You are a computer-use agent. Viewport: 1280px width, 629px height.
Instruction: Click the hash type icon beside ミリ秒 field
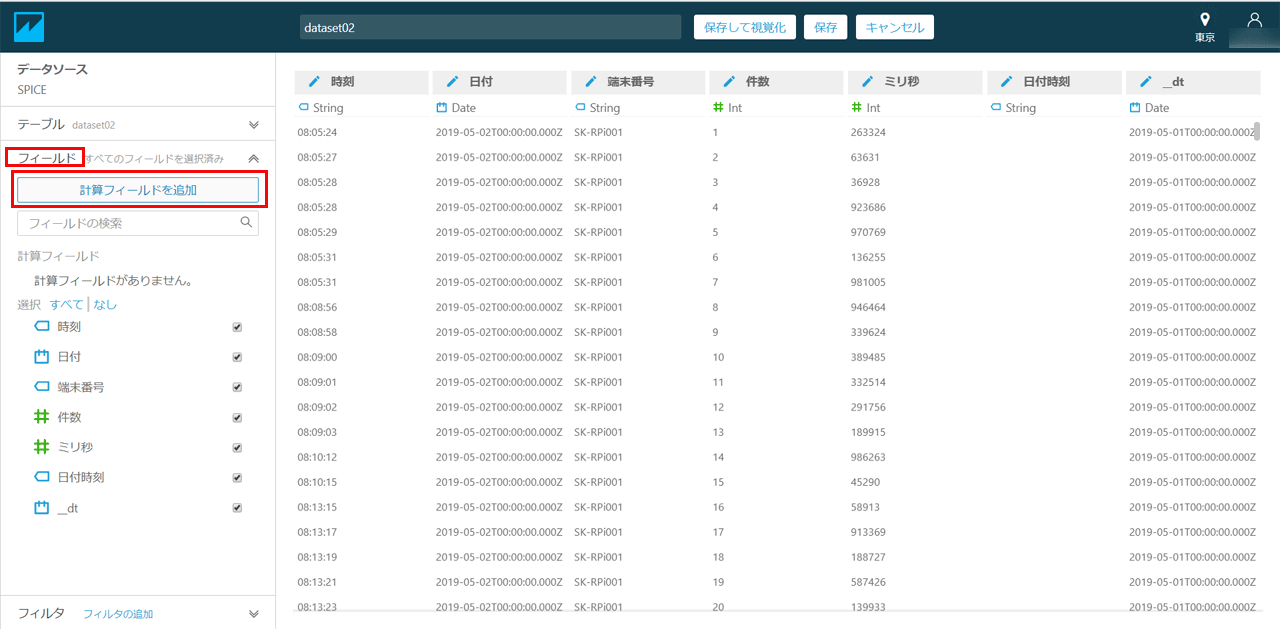click(42, 447)
